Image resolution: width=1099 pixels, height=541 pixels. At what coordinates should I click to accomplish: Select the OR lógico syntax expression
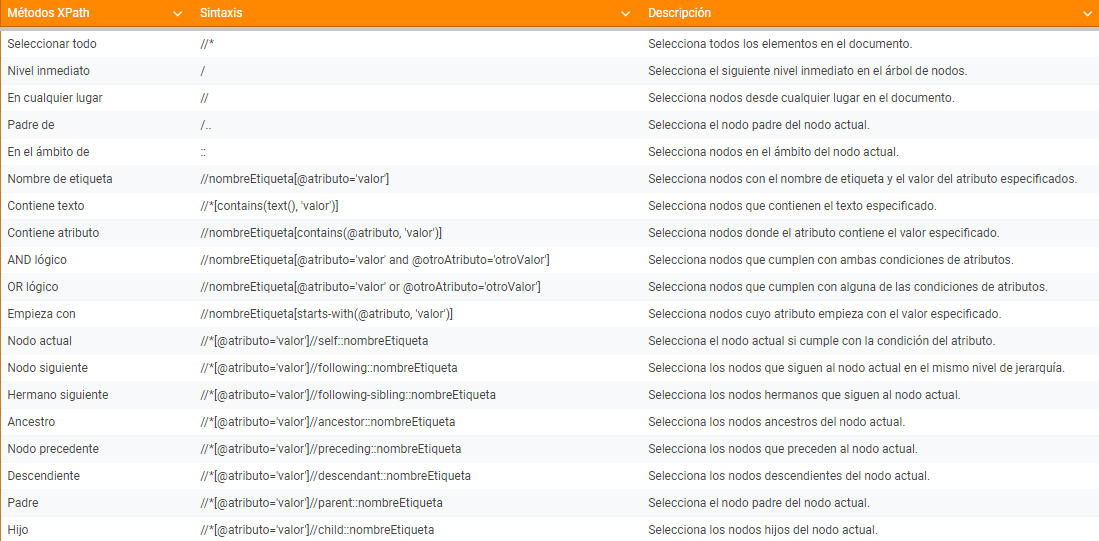click(x=371, y=287)
